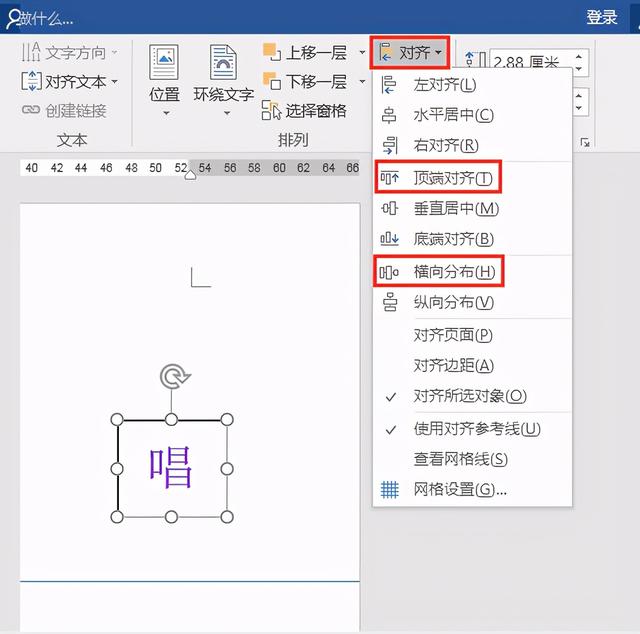Image resolution: width=640 pixels, height=634 pixels.
Task: Open the size dialog launcher arrow
Action: click(x=585, y=142)
